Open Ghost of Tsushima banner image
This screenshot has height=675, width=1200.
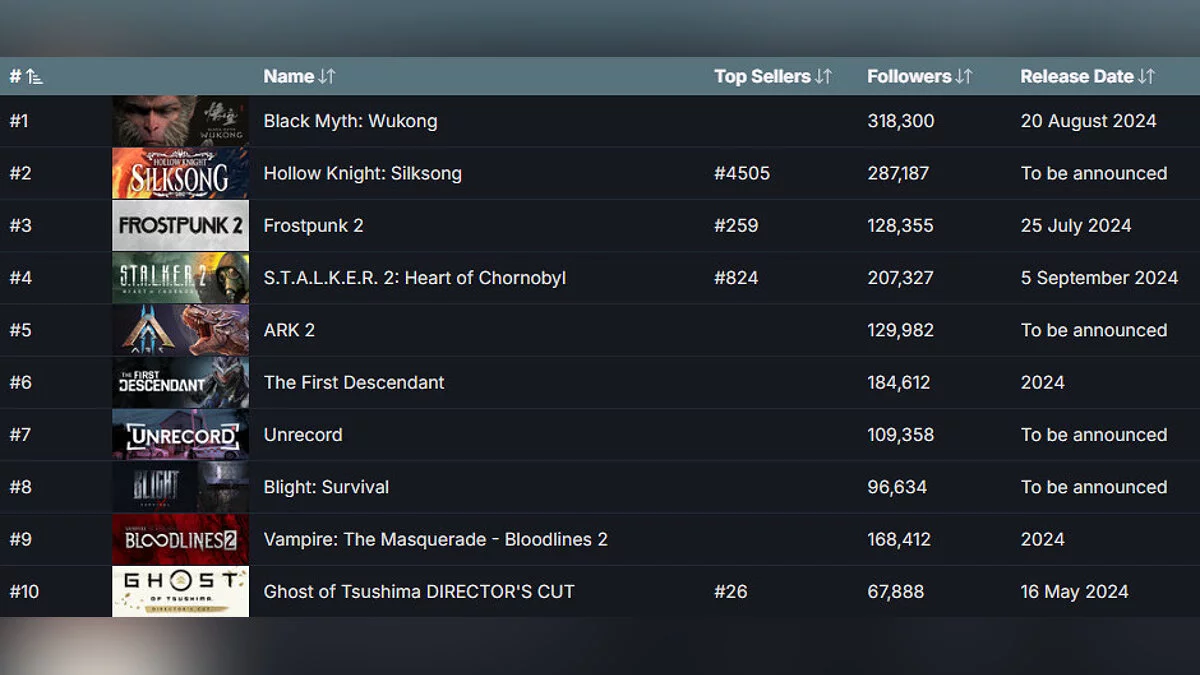tap(180, 592)
